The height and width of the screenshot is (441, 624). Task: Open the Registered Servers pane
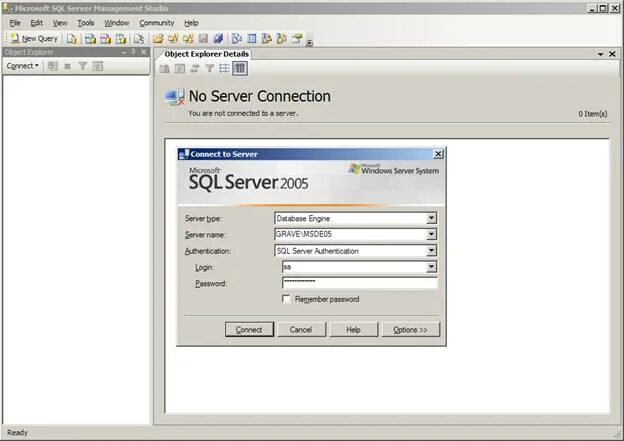coord(237,39)
